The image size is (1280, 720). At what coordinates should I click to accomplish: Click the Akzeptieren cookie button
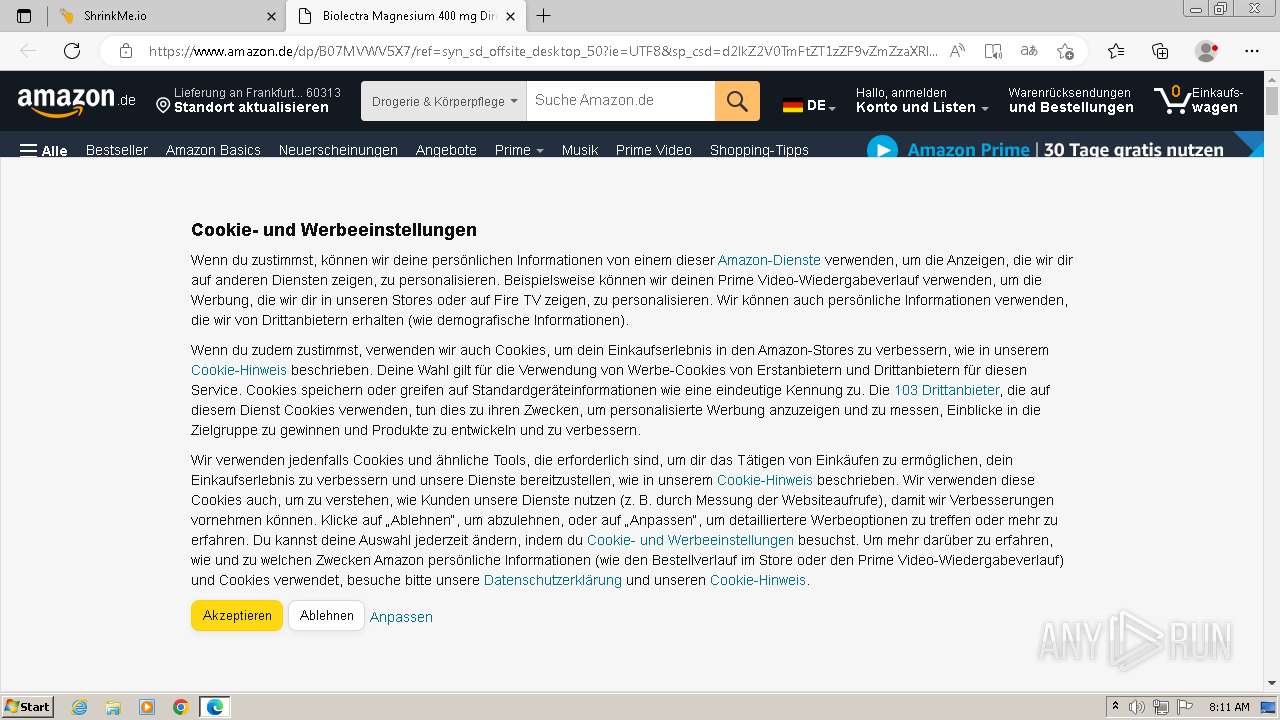pos(237,616)
